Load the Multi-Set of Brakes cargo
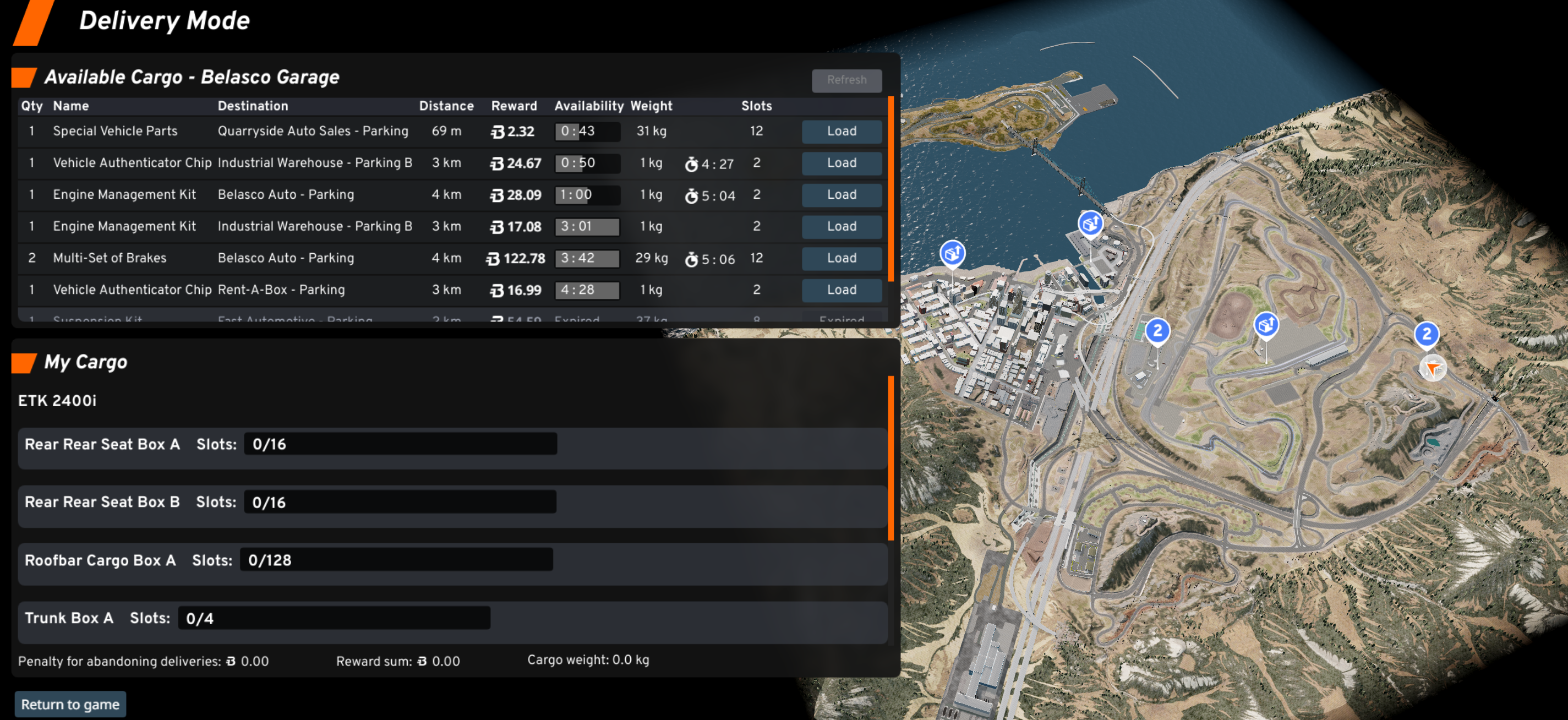Screen dimensions: 1568x720 click(x=841, y=258)
